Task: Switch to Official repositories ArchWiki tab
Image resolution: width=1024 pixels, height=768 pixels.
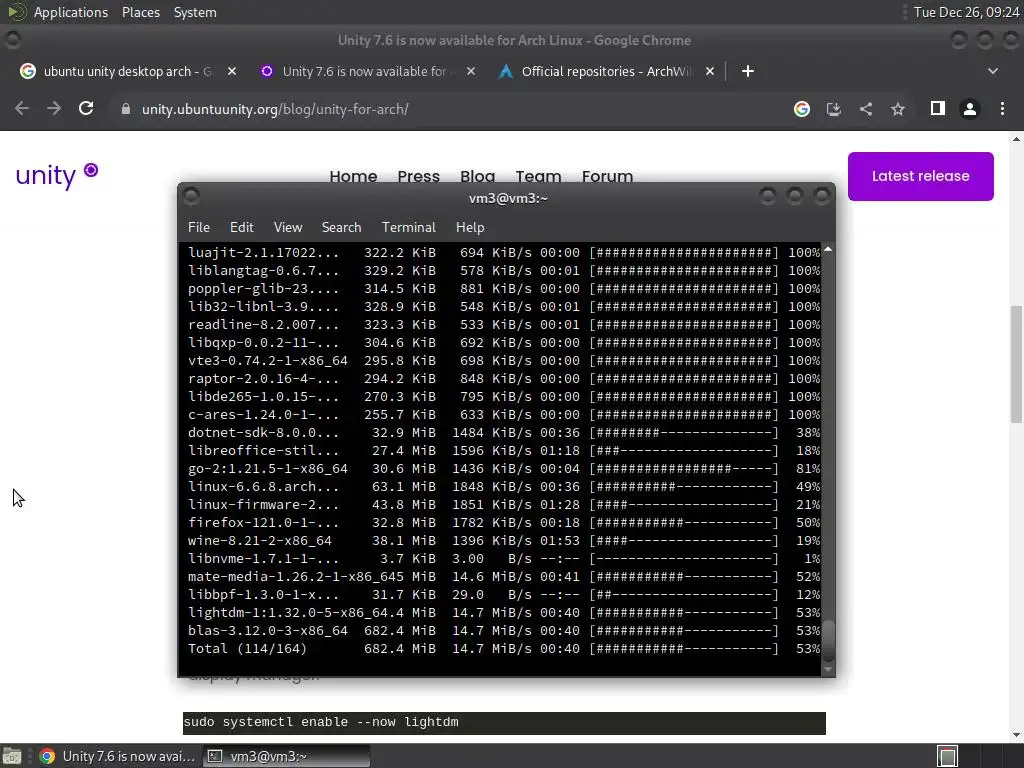Action: click(x=605, y=71)
